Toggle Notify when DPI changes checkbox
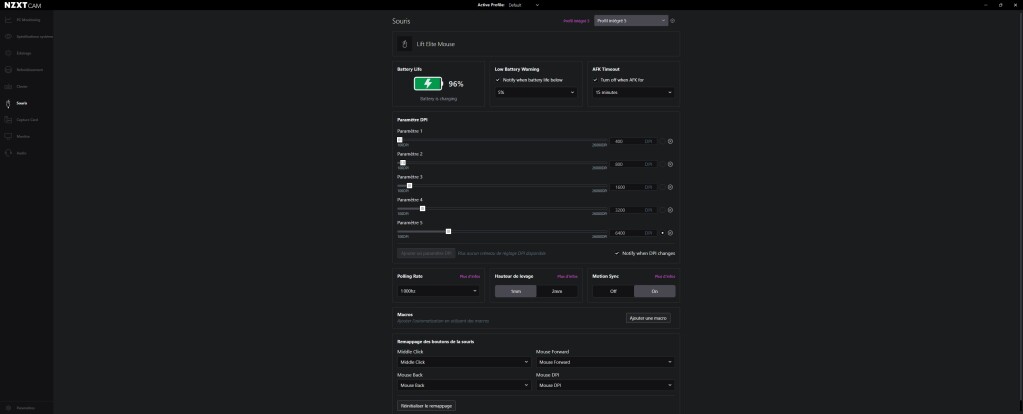 click(x=617, y=253)
